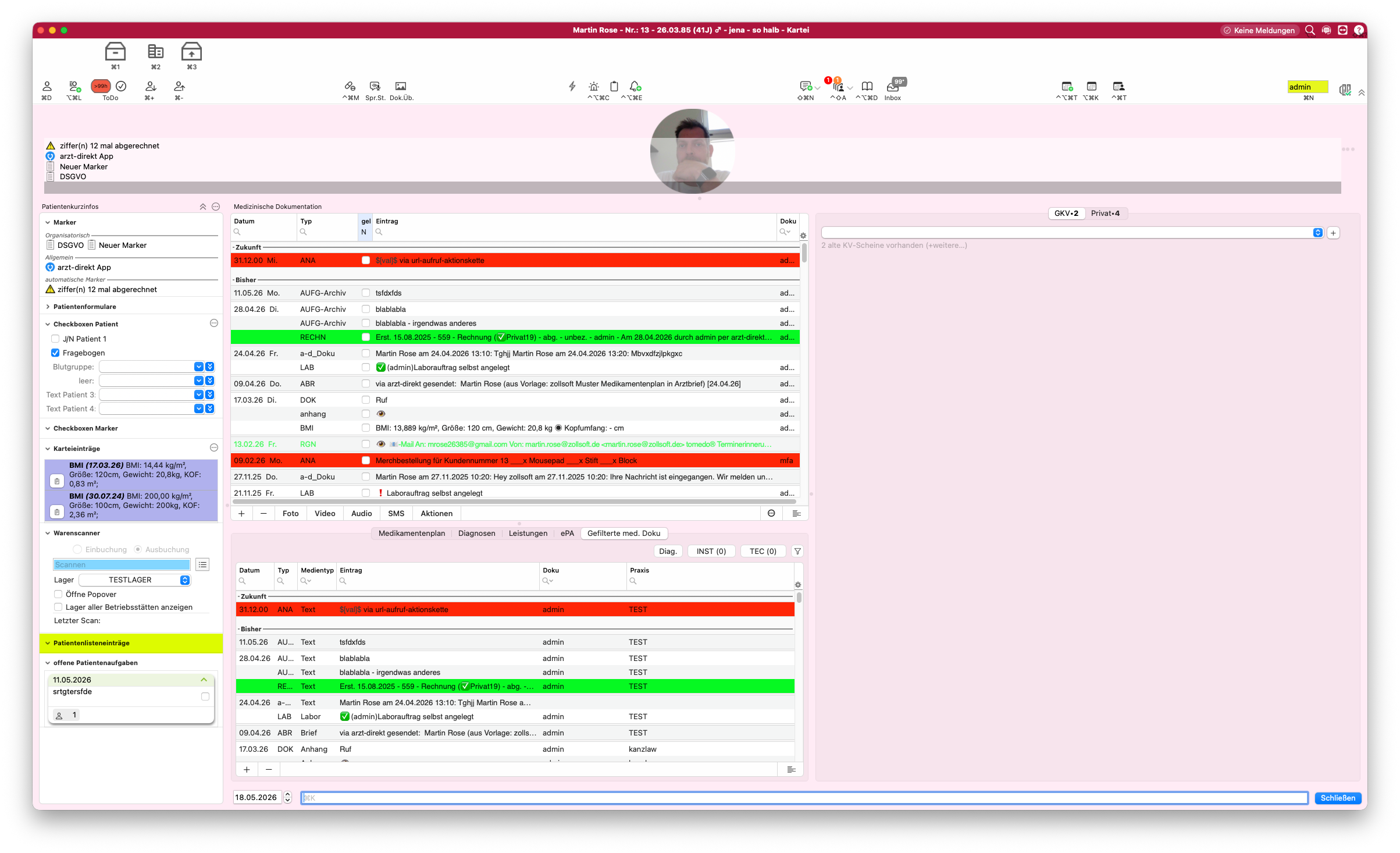The width and height of the screenshot is (1400, 853).
Task: Enable the J/N Patient 1 checkbox
Action: [x=55, y=339]
